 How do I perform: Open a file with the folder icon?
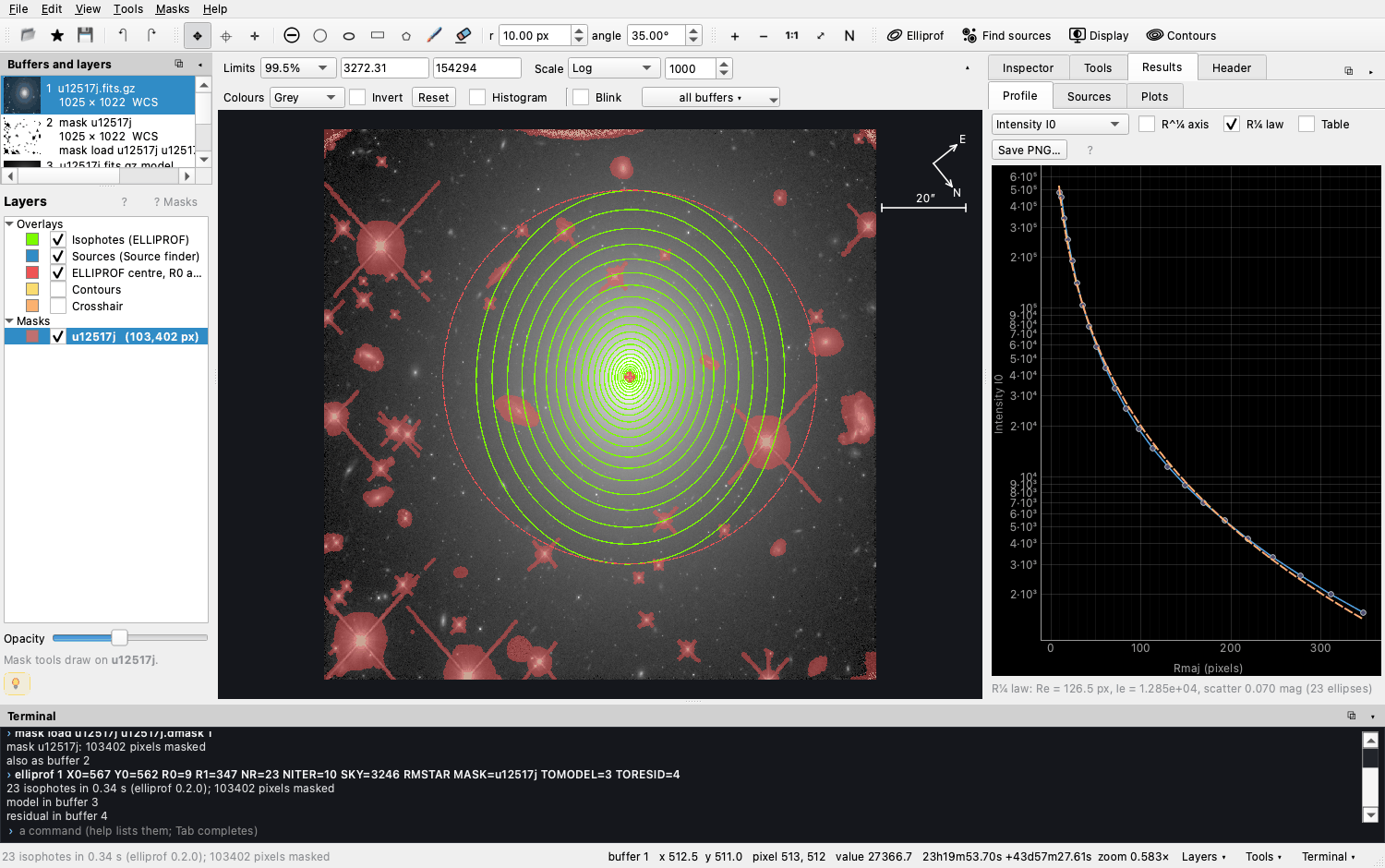tap(28, 35)
